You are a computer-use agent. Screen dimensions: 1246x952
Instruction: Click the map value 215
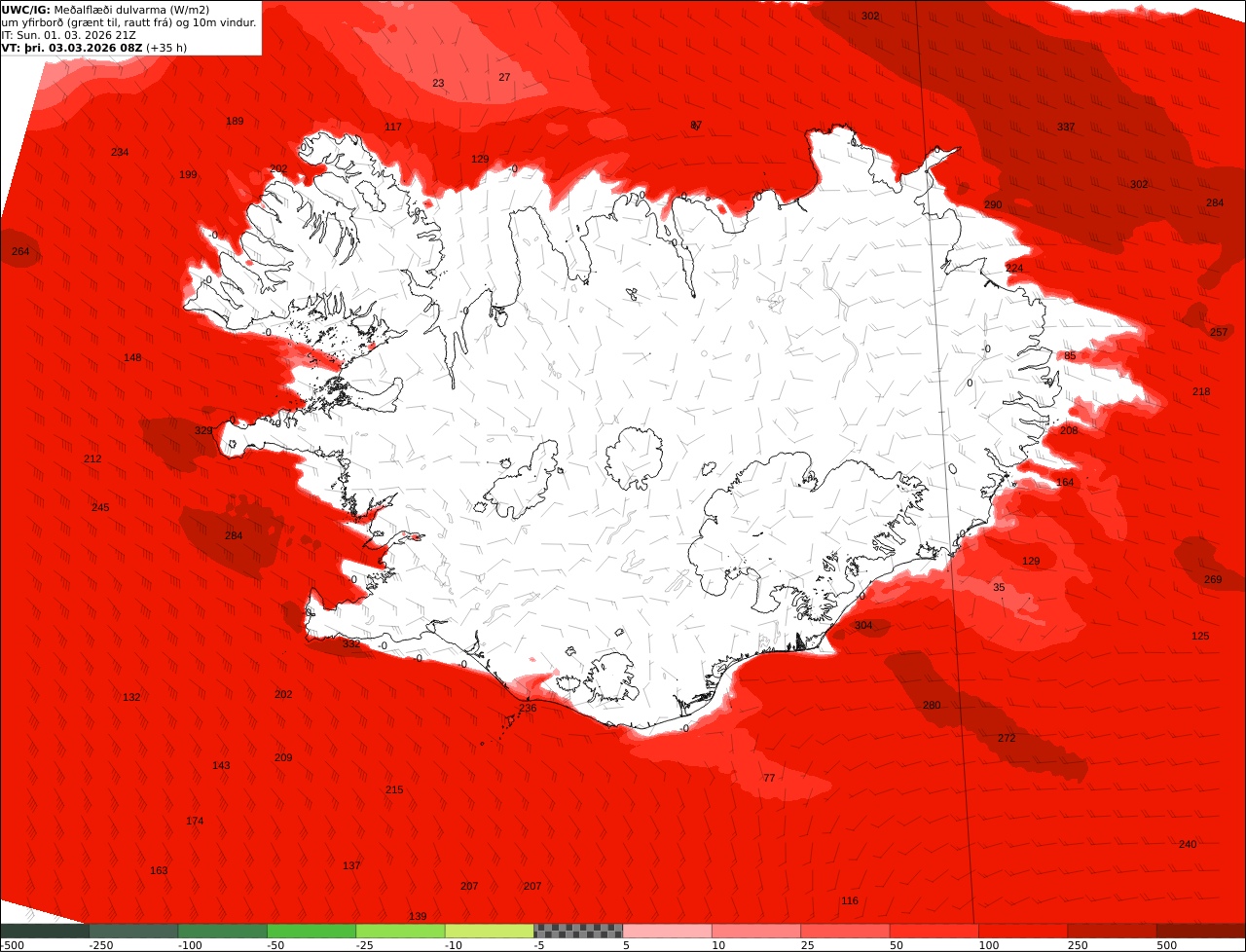pos(394,790)
